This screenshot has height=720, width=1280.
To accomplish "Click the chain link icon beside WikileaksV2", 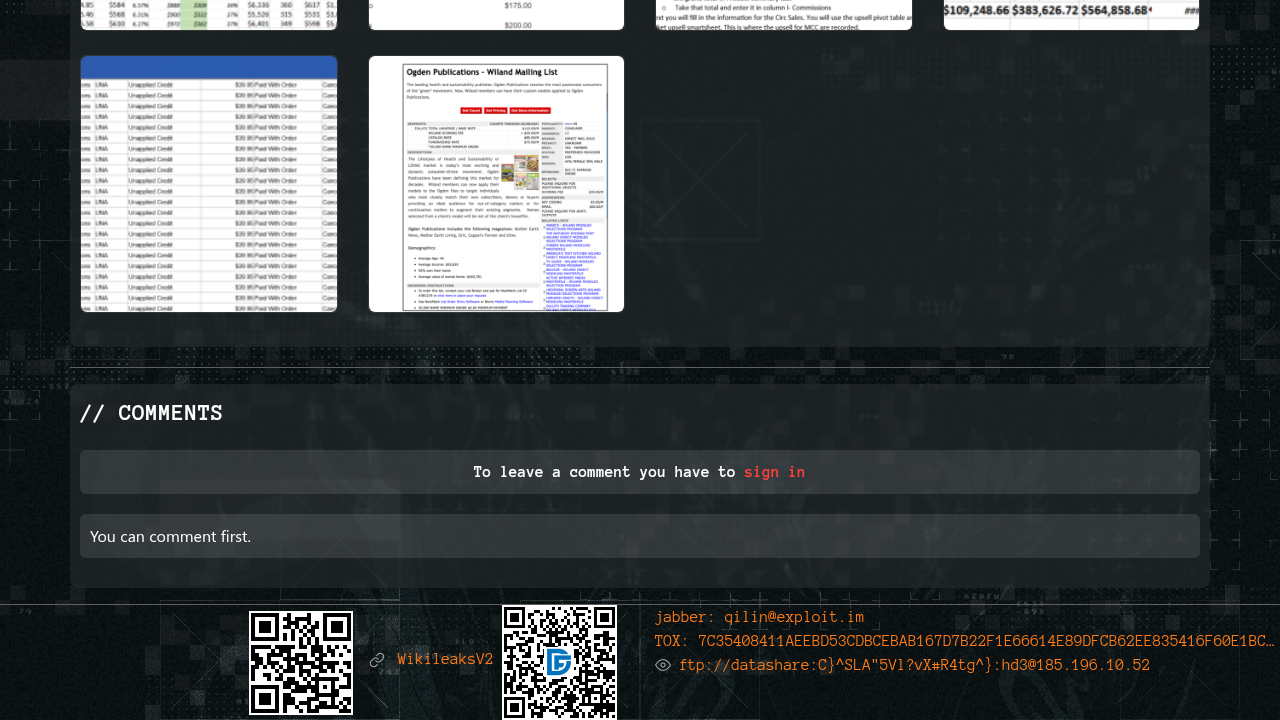I will [x=377, y=660].
